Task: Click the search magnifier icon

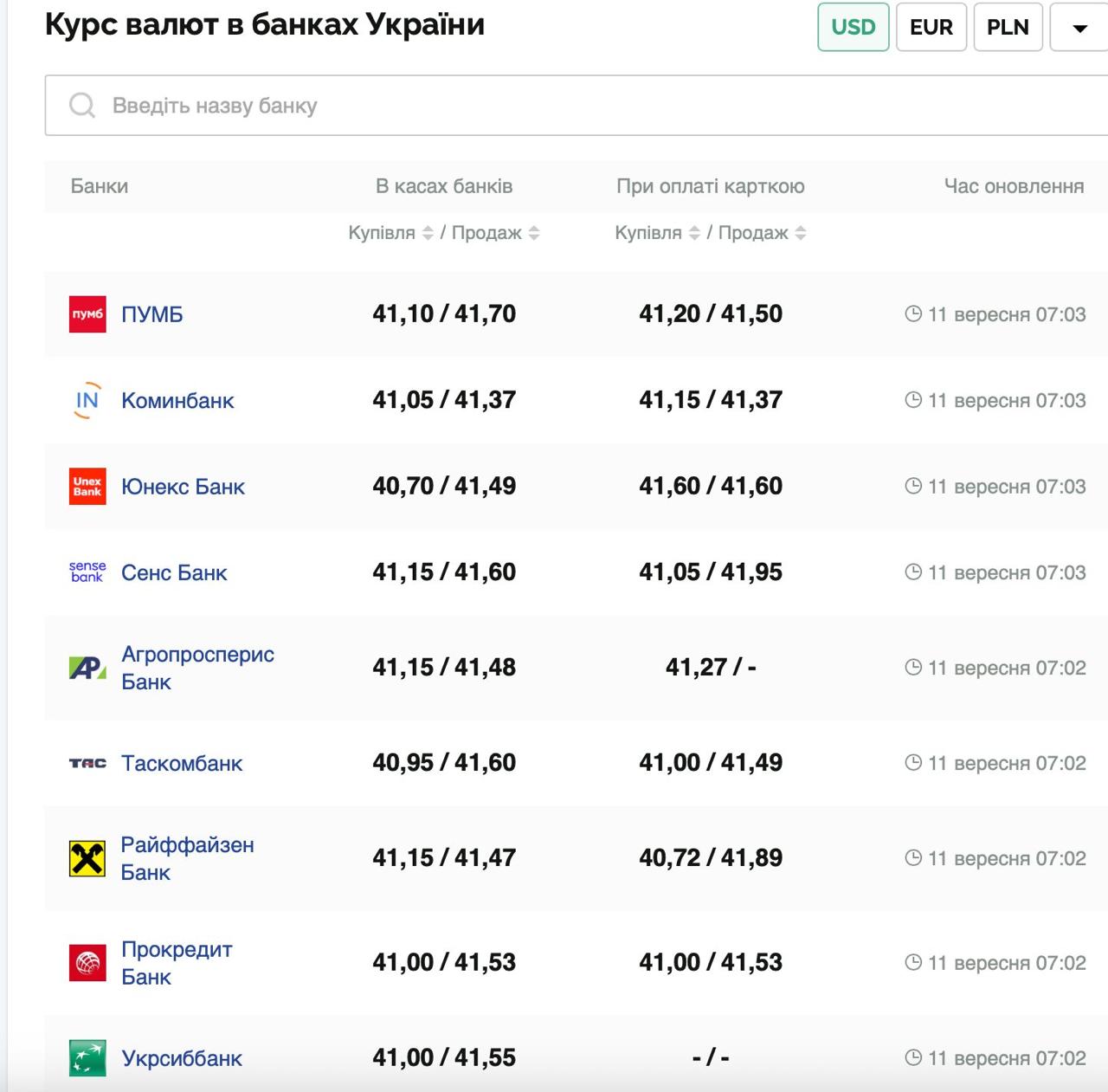Action: (x=82, y=105)
